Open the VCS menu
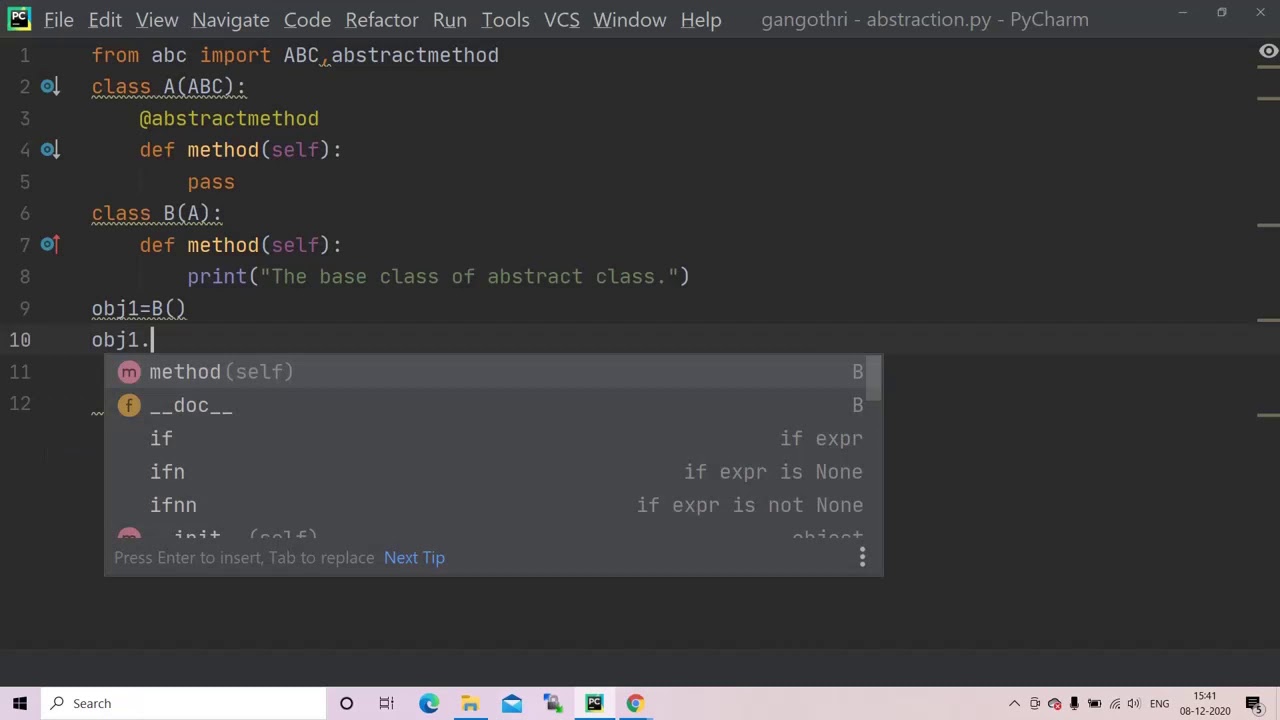Viewport: 1280px width, 720px height. click(x=562, y=19)
